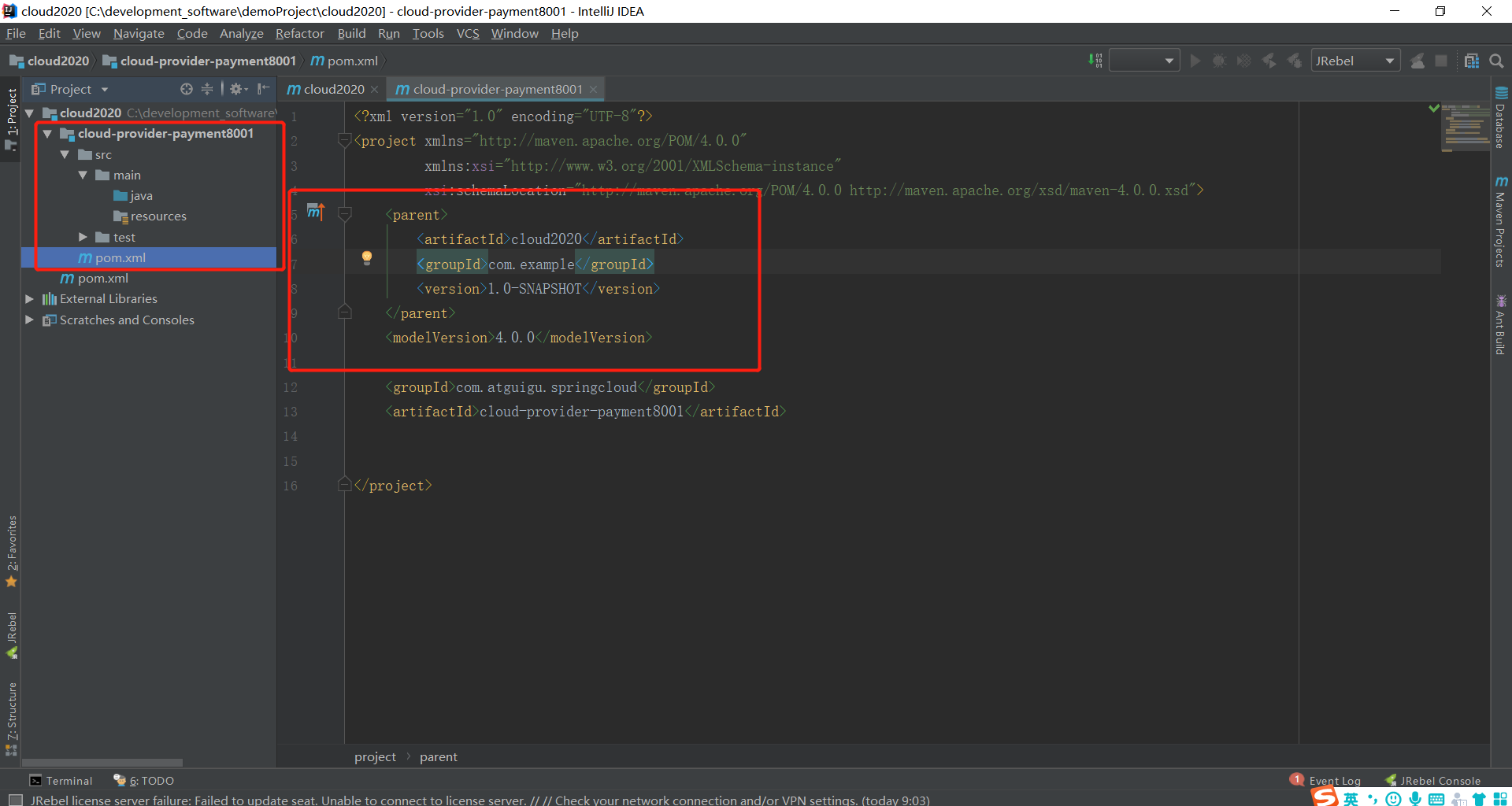
Task: Click the Run arrow icon in toolbar
Action: click(x=1195, y=61)
